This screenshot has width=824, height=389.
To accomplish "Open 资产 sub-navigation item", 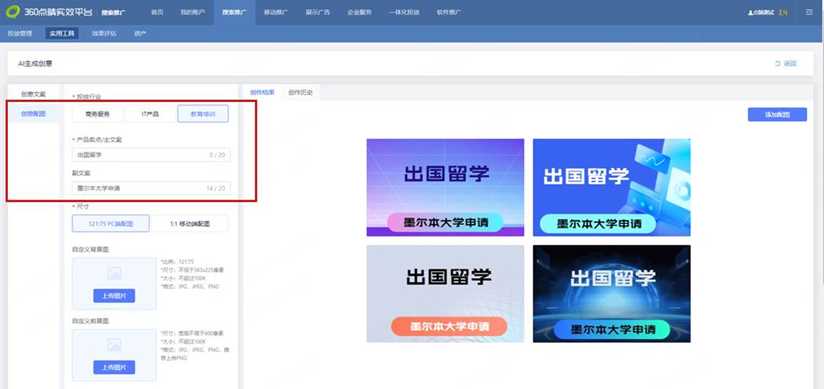I will point(140,34).
